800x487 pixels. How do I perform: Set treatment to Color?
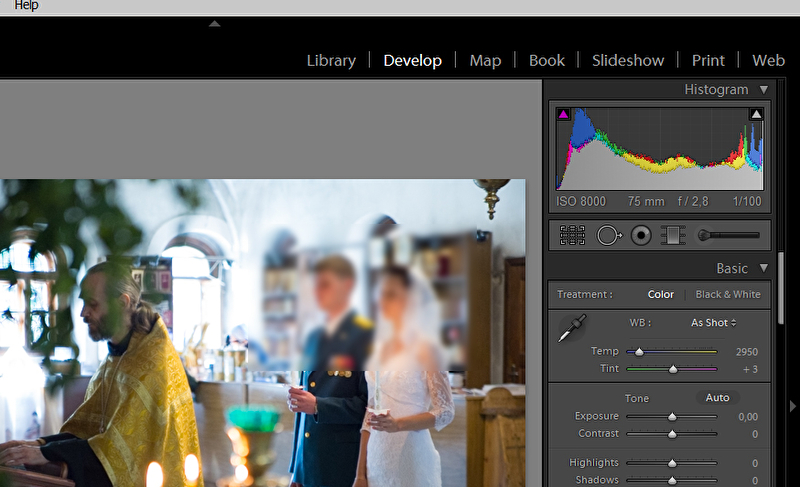tap(660, 294)
